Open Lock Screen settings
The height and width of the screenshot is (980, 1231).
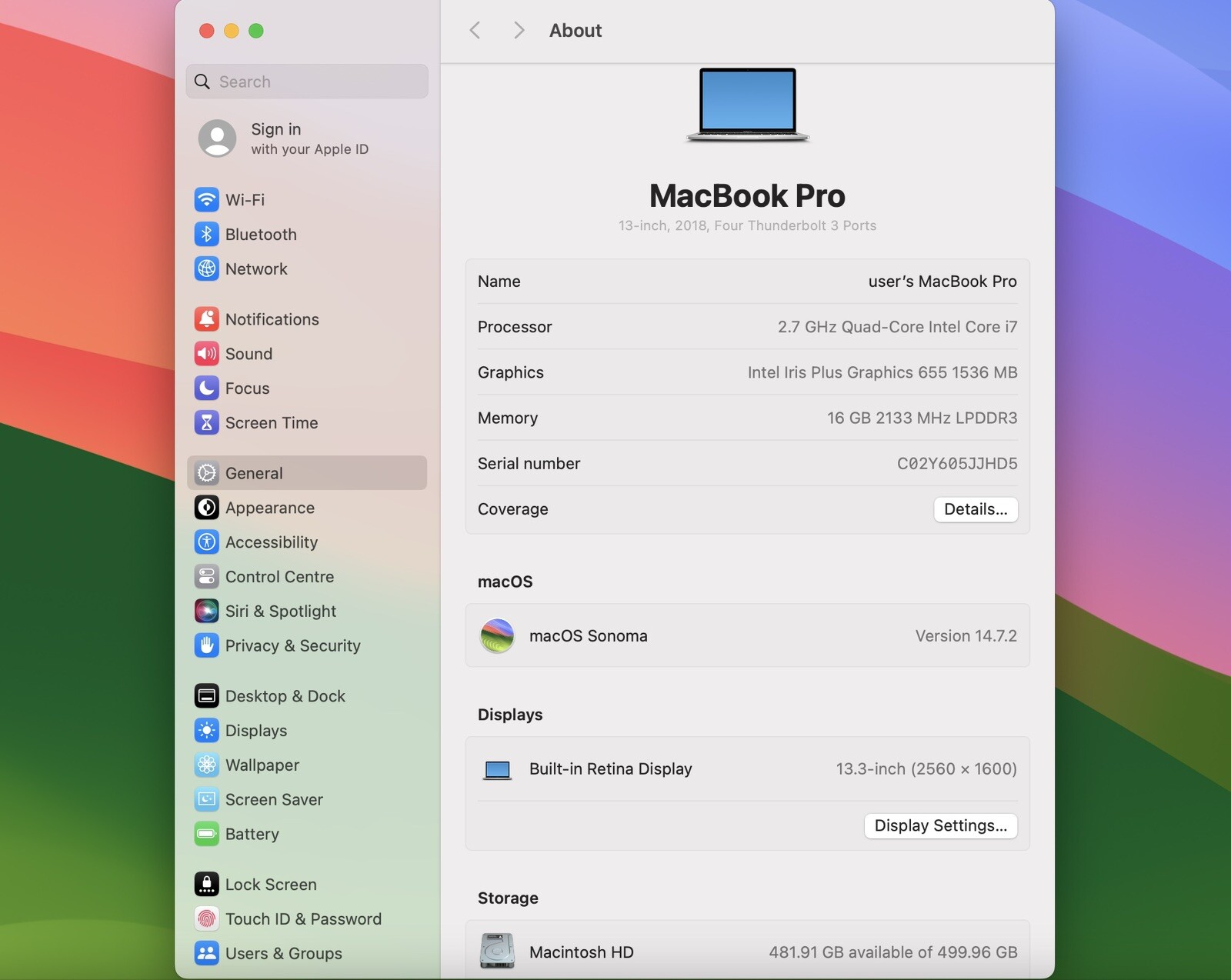(x=307, y=885)
